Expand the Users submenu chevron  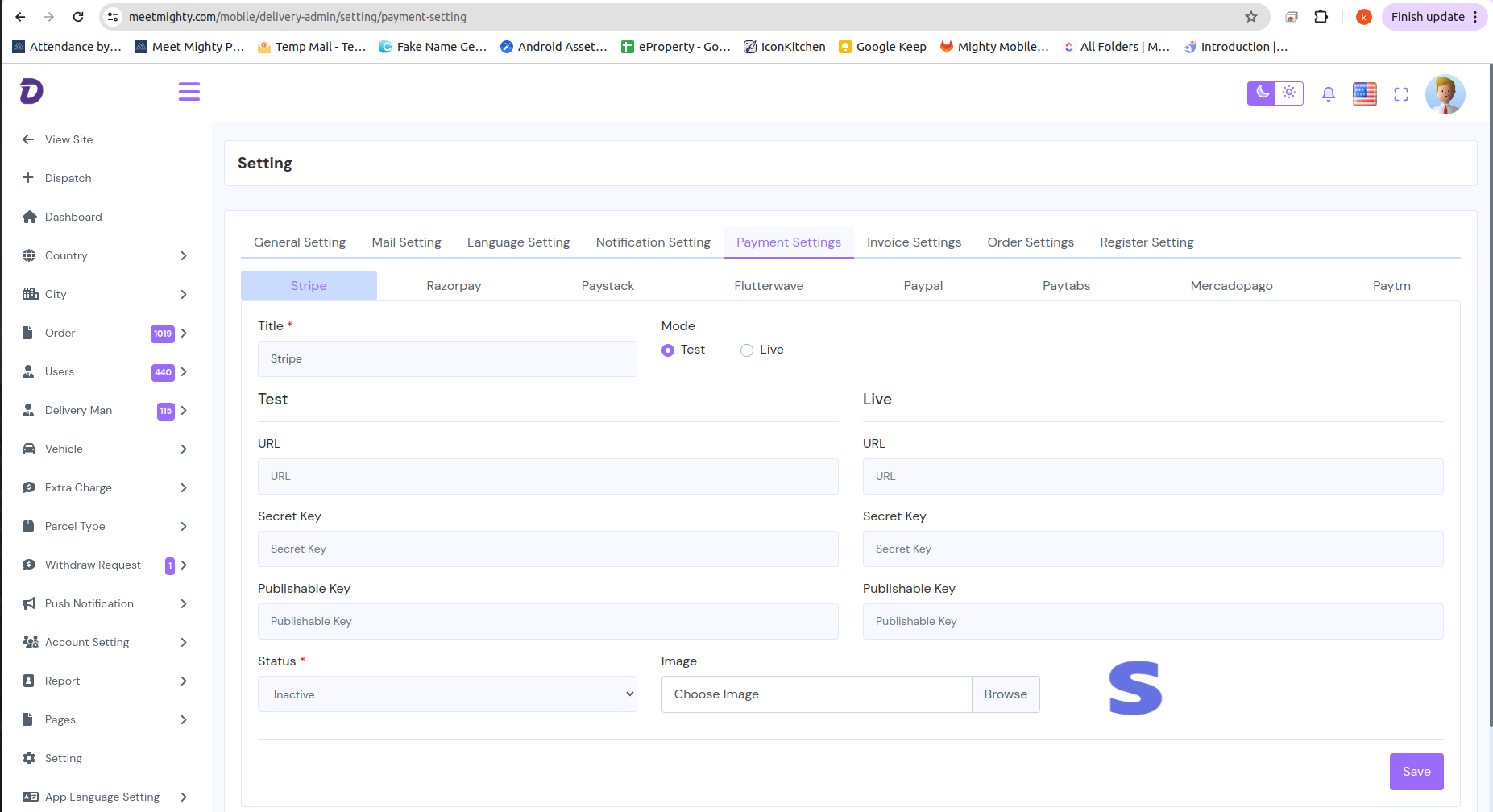click(x=184, y=371)
